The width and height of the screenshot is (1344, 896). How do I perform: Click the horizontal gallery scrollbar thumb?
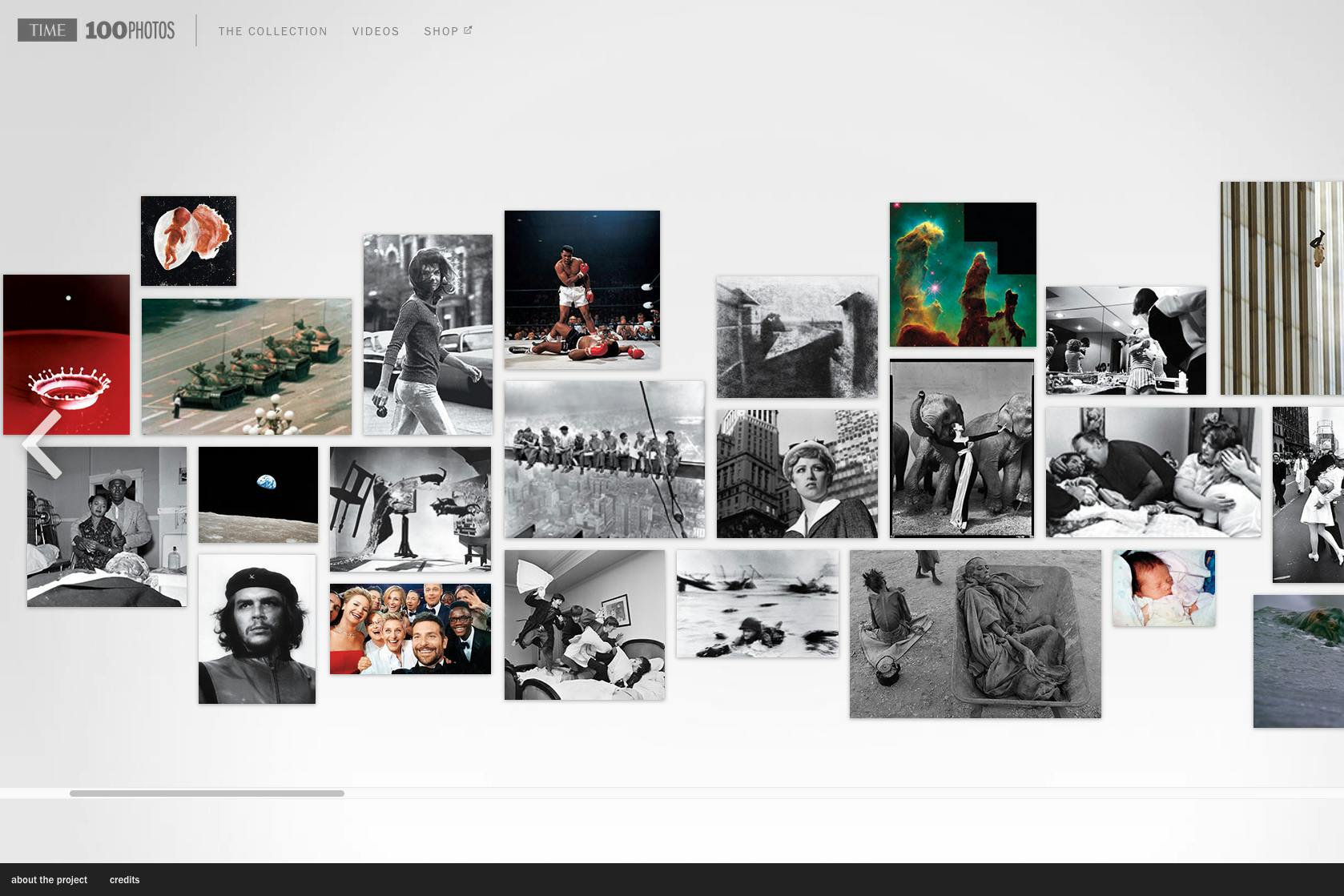207,794
